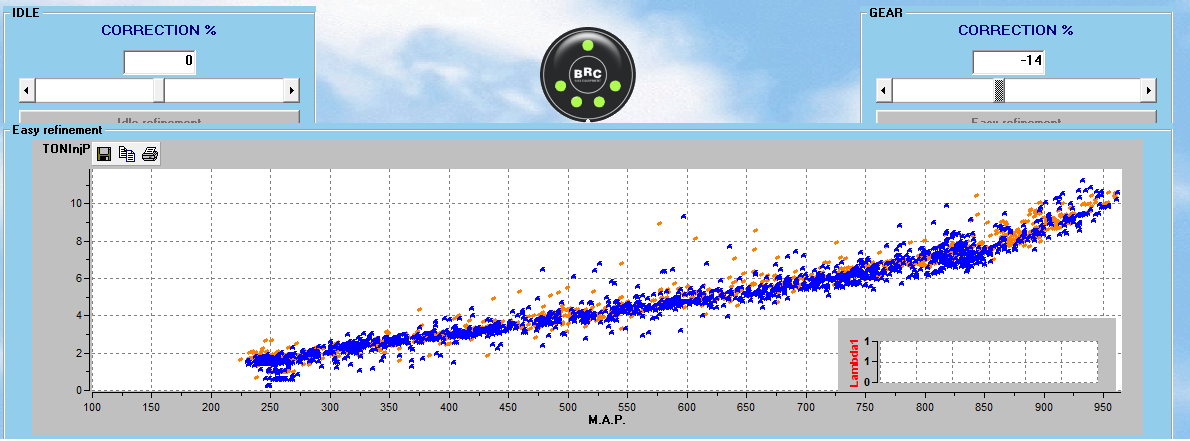Click the bottom-right green LED on BRC switch
The width and height of the screenshot is (1190, 441).
click(x=599, y=101)
